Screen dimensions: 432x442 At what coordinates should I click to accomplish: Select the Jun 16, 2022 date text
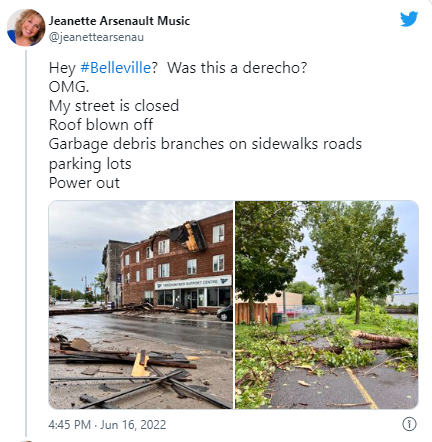coord(133,425)
